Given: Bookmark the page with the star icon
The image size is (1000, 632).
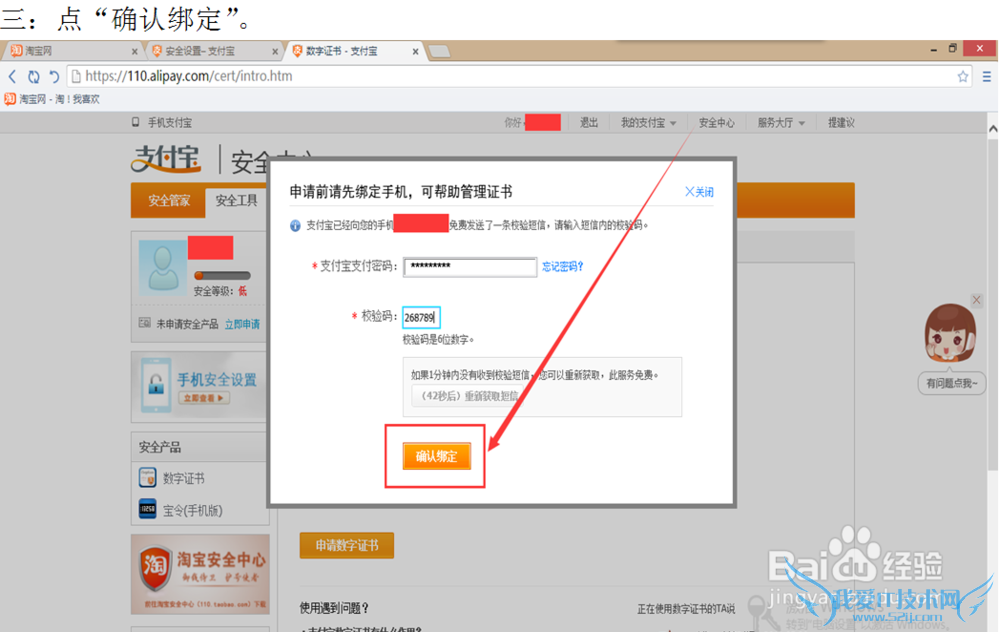Looking at the screenshot, I should coord(962,77).
